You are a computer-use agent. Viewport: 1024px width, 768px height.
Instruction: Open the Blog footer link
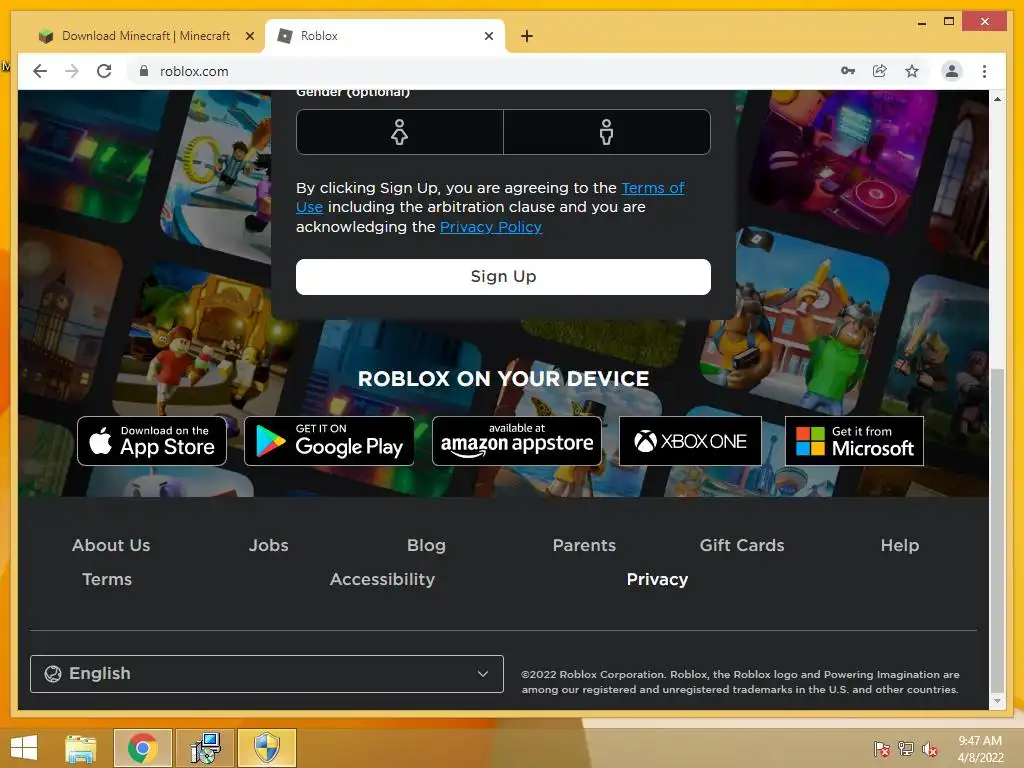click(x=426, y=545)
